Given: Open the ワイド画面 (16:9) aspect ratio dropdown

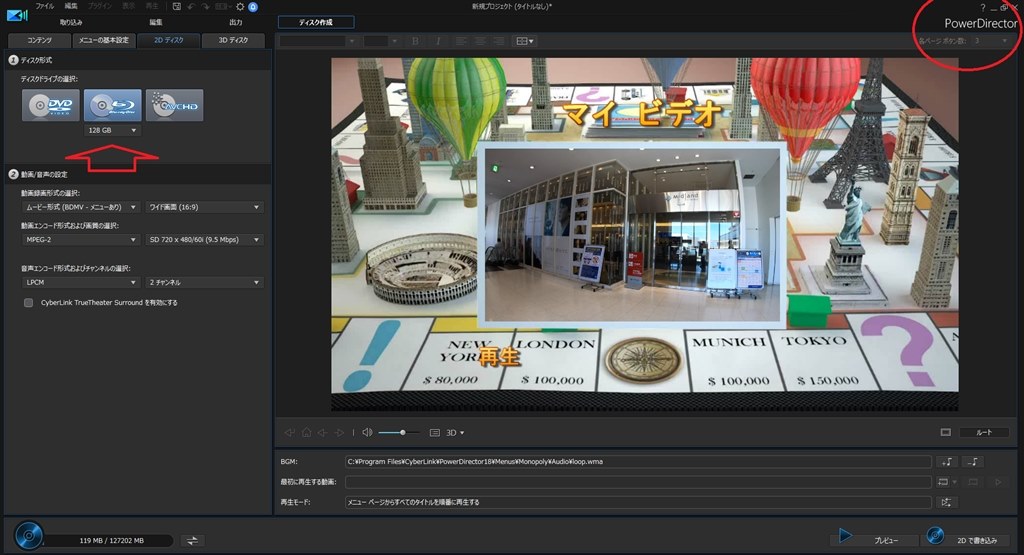Looking at the screenshot, I should tap(204, 207).
